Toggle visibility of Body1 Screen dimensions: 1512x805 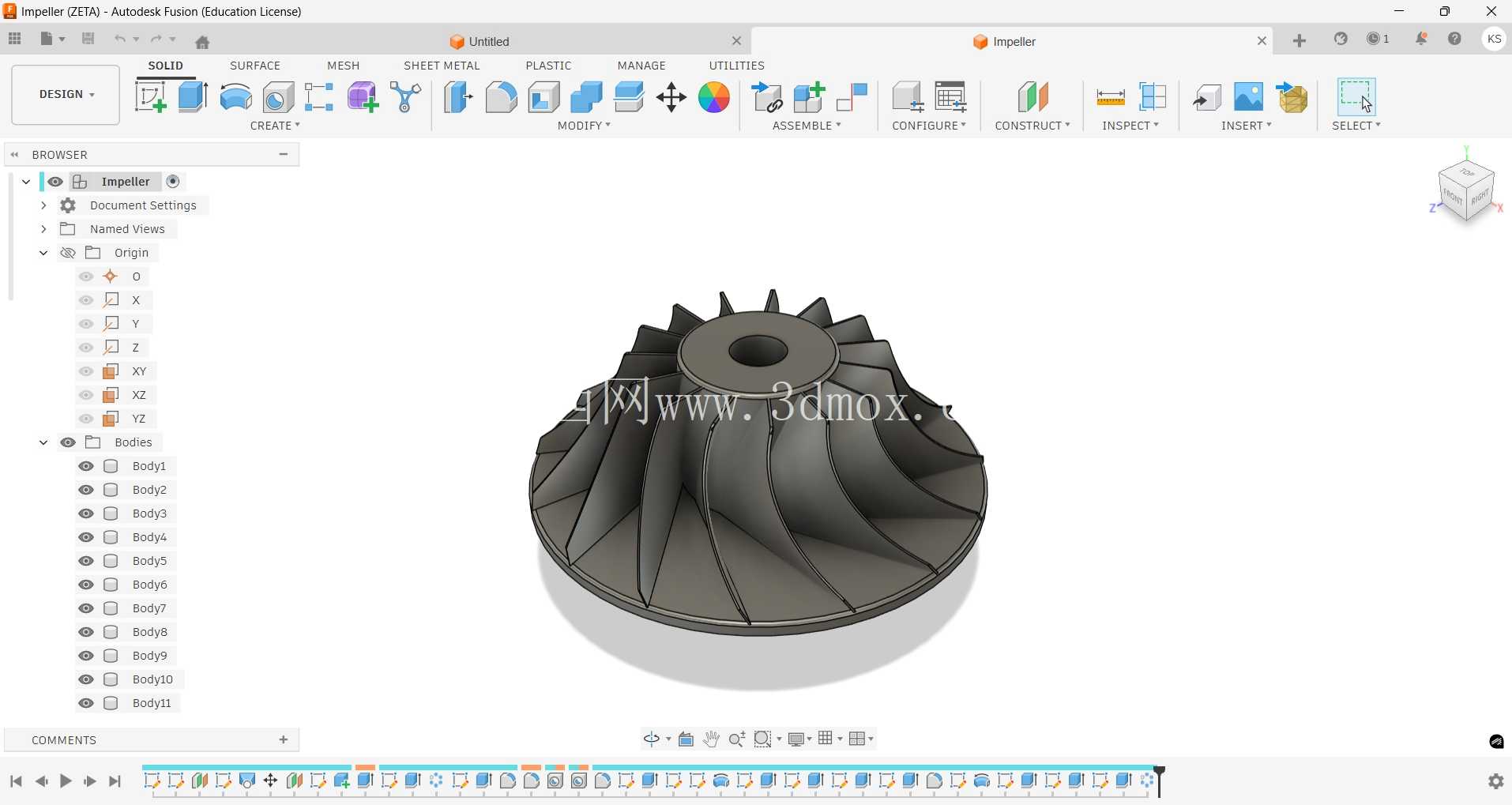point(86,466)
